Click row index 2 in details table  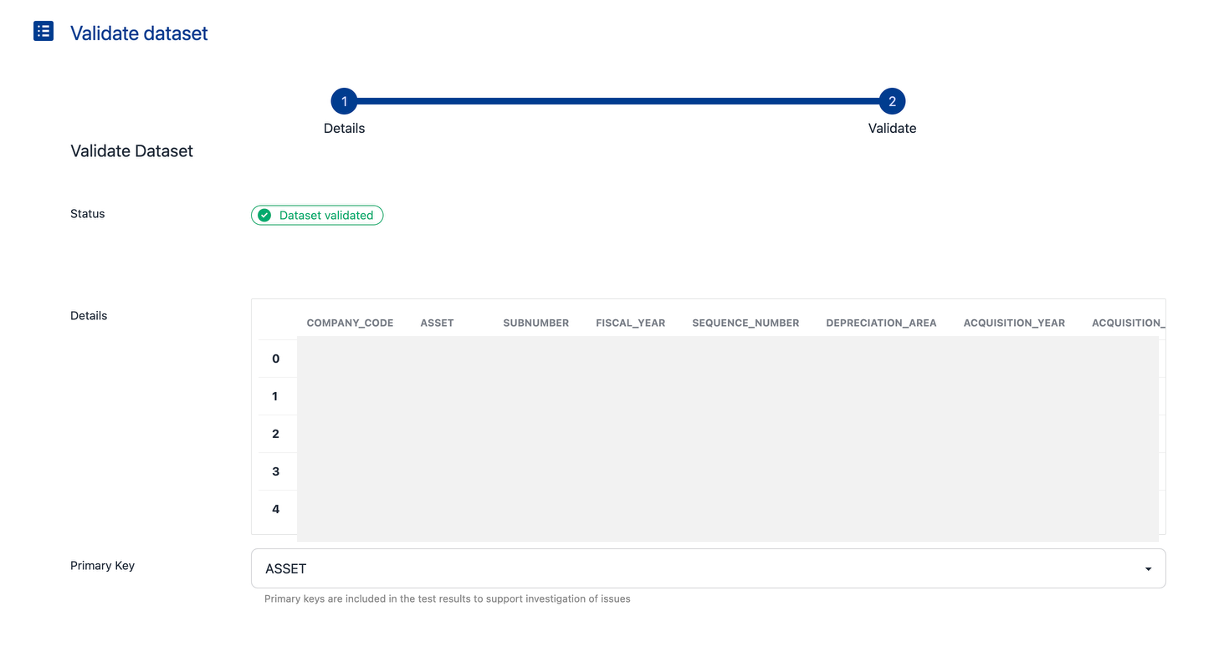tap(276, 434)
